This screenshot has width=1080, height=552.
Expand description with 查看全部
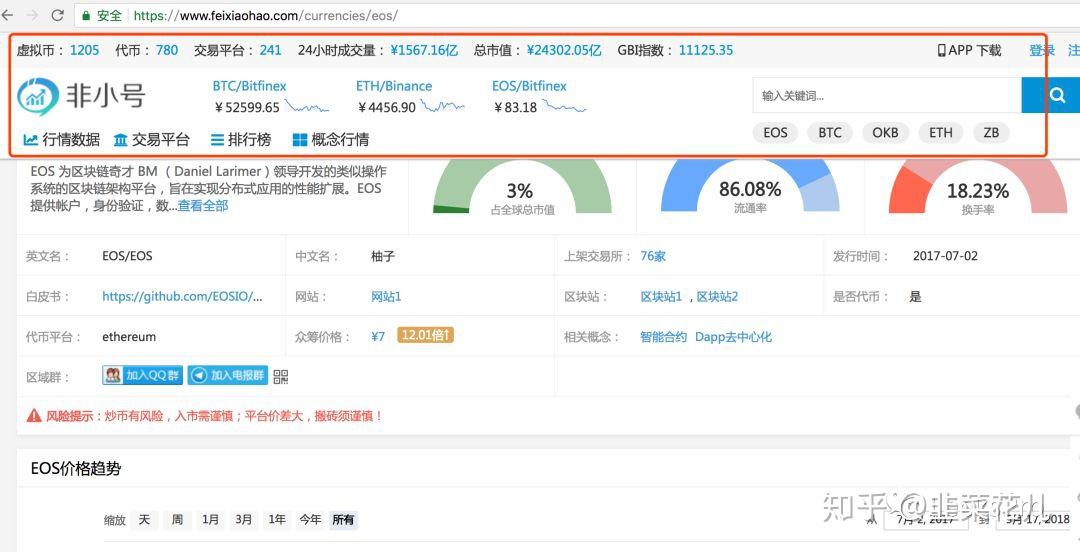point(202,205)
